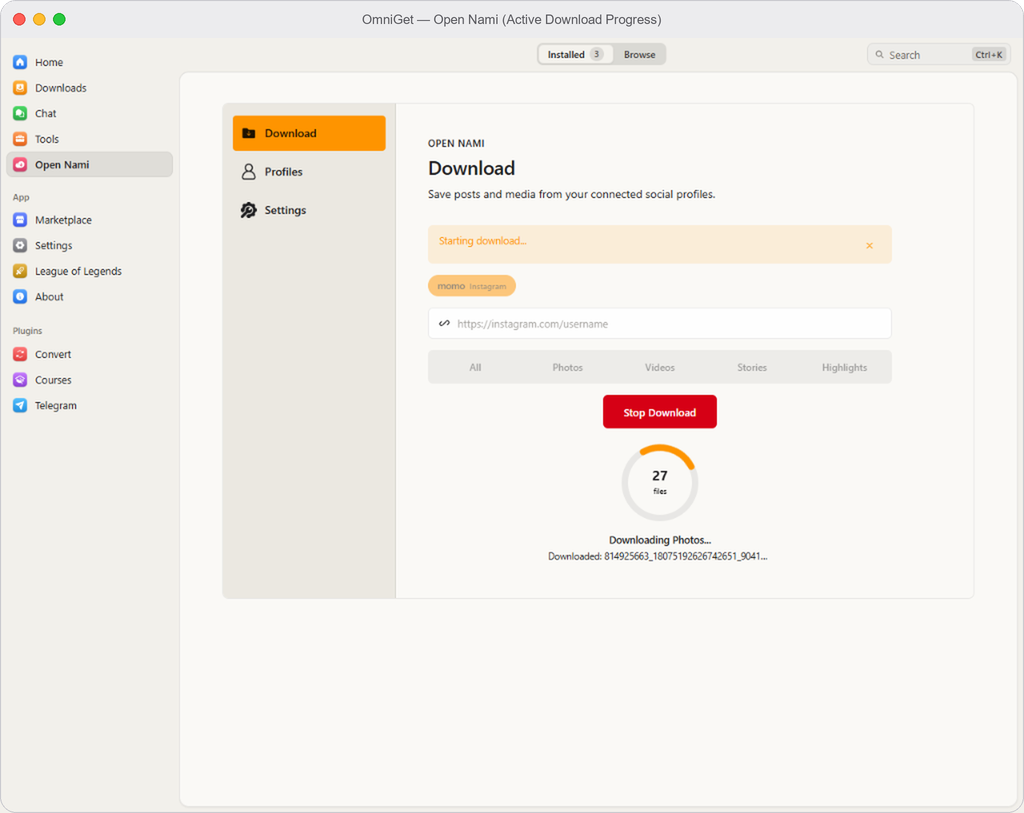Open the About label
The height and width of the screenshot is (813, 1024).
point(49,296)
